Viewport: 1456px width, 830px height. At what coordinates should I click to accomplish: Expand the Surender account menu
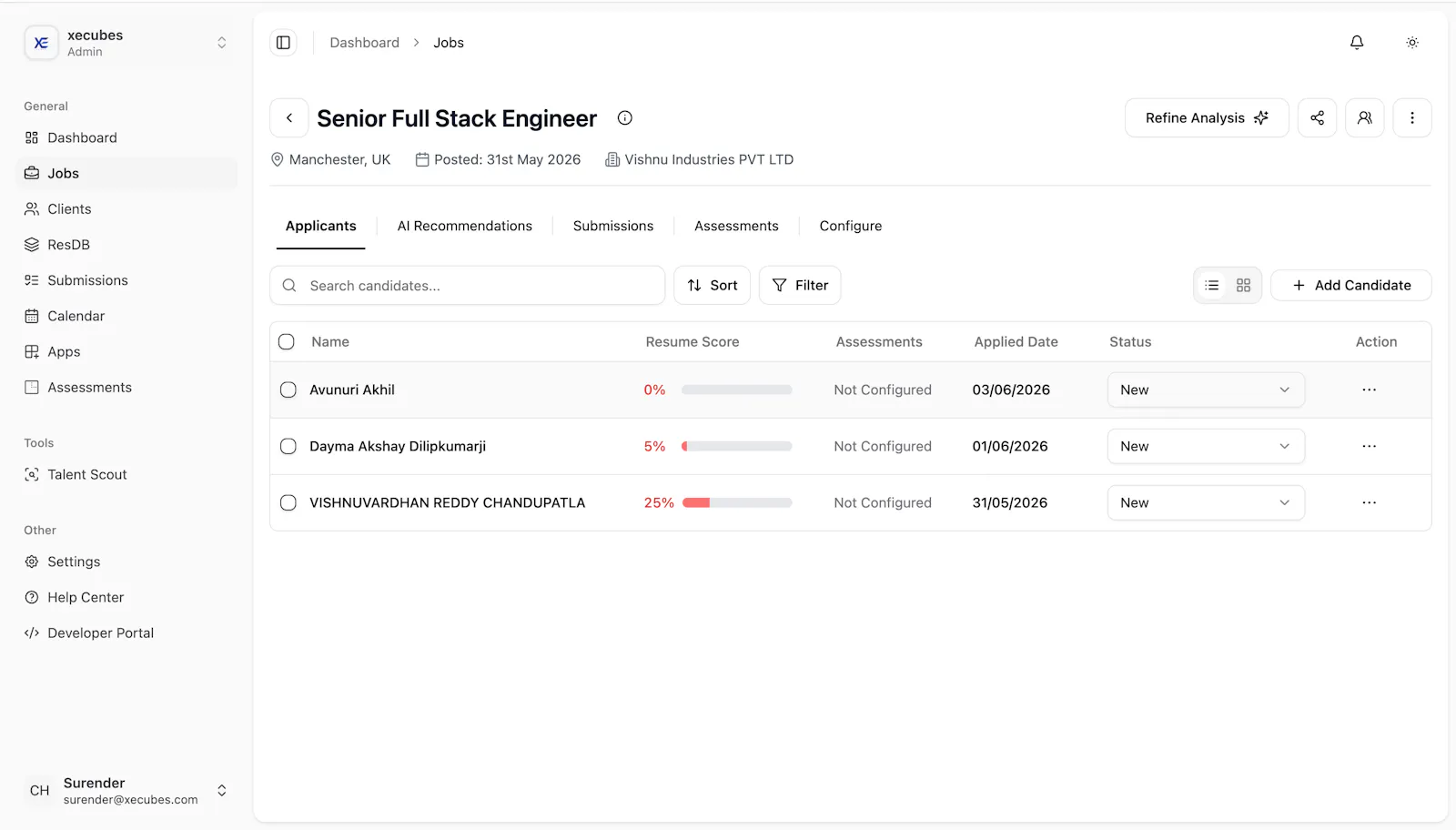pos(221,791)
